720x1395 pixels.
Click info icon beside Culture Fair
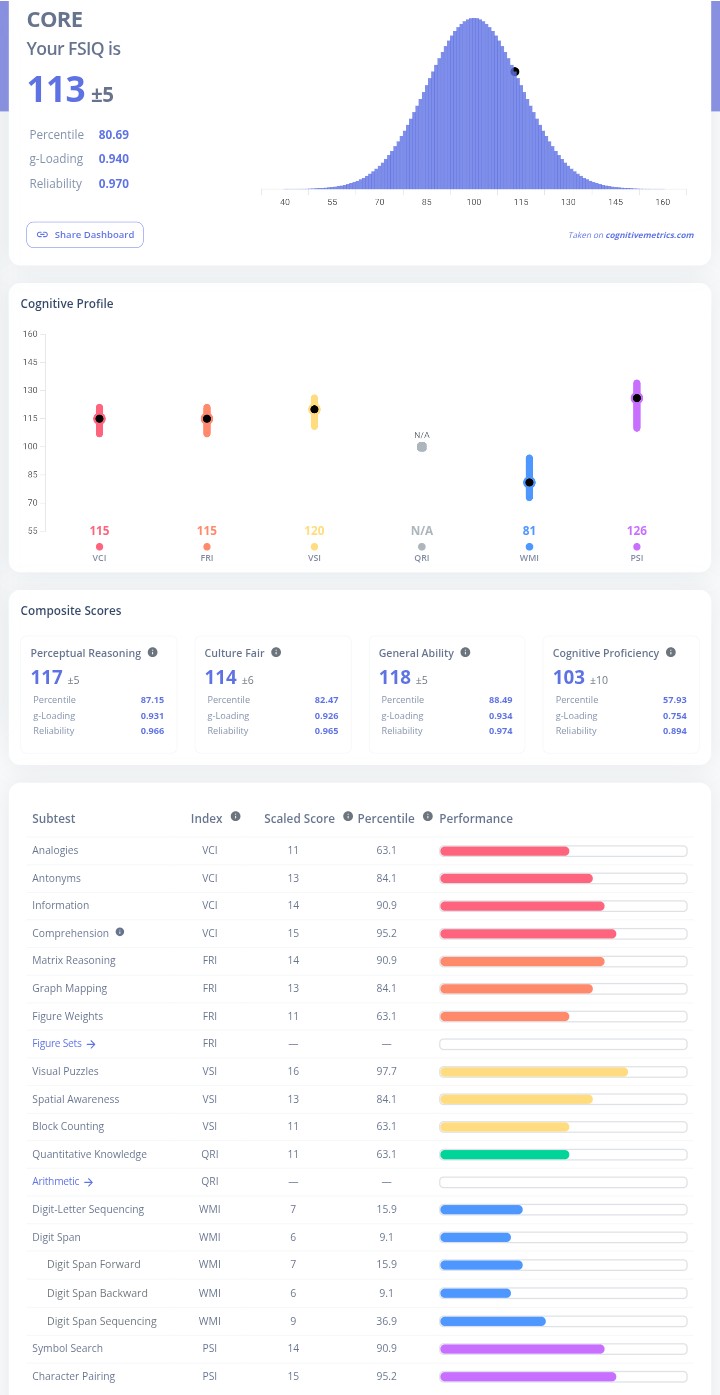pyautogui.click(x=276, y=652)
